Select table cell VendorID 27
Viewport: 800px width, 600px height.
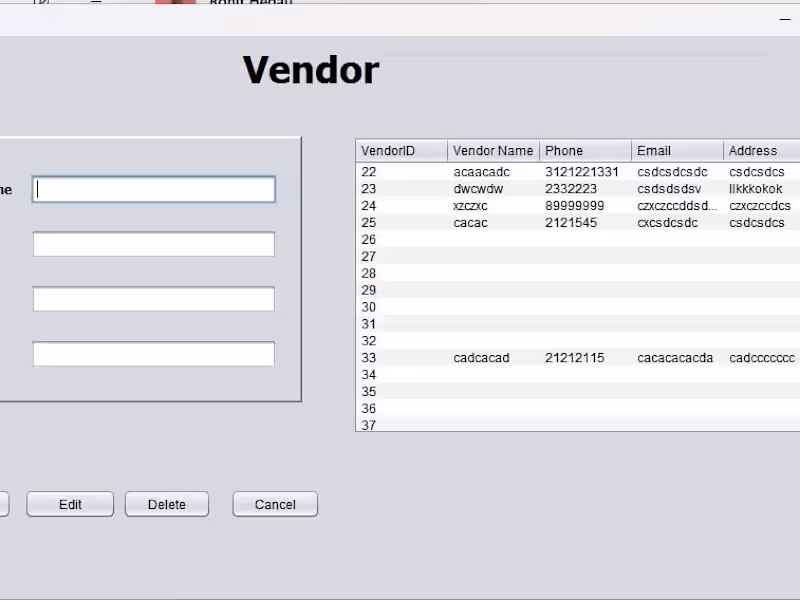click(402, 256)
